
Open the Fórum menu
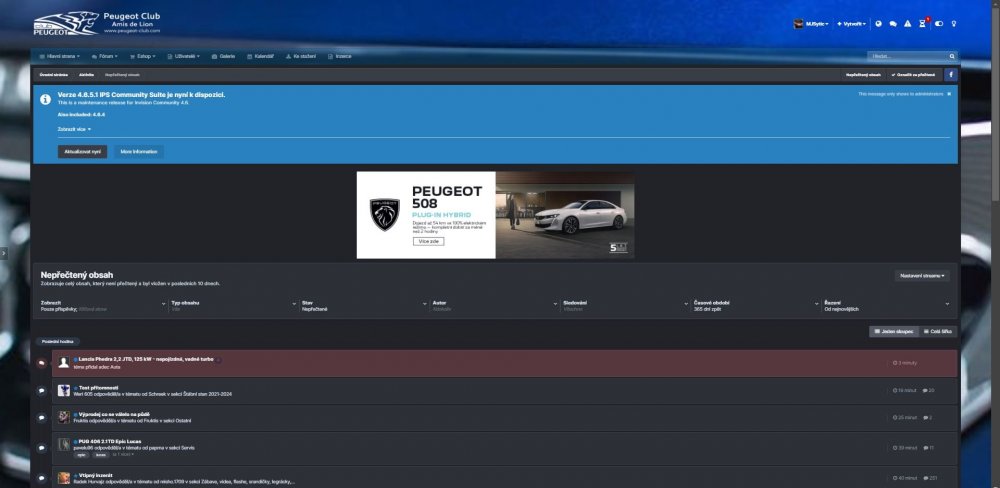(105, 56)
